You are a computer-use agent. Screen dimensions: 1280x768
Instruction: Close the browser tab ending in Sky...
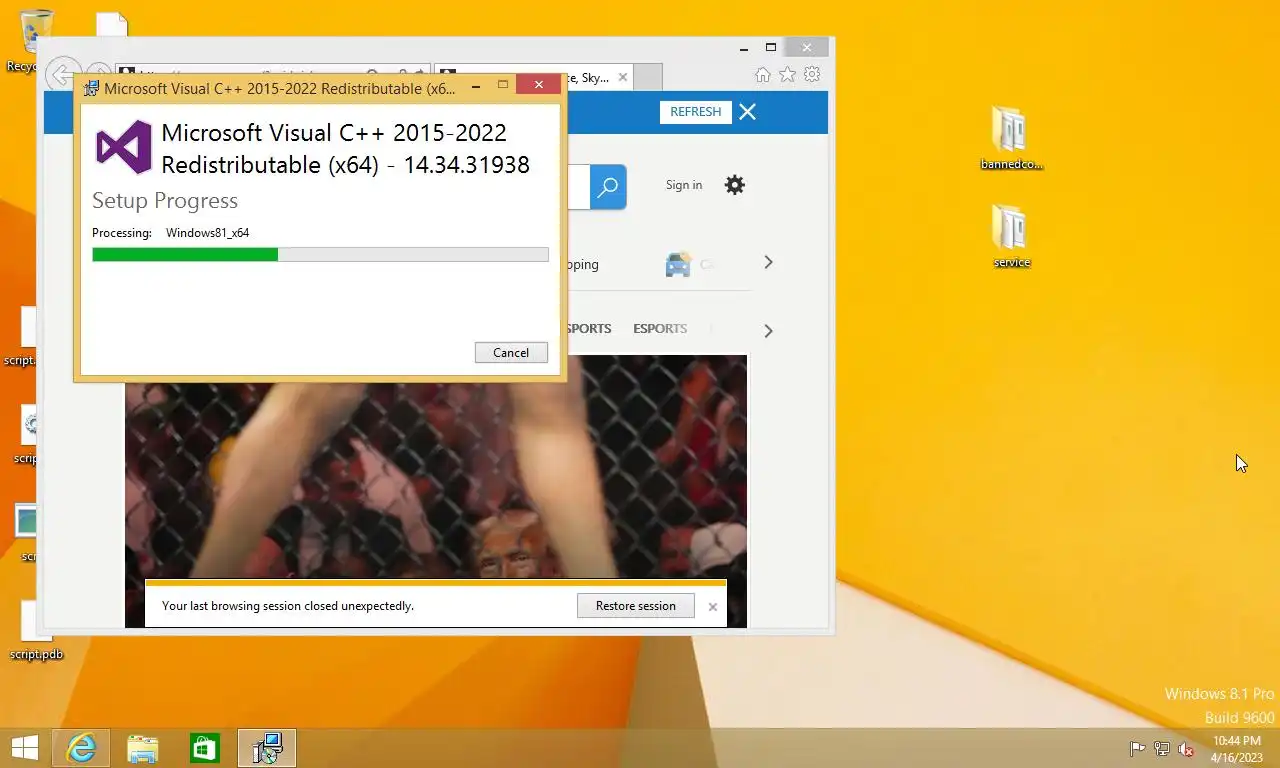tap(623, 77)
